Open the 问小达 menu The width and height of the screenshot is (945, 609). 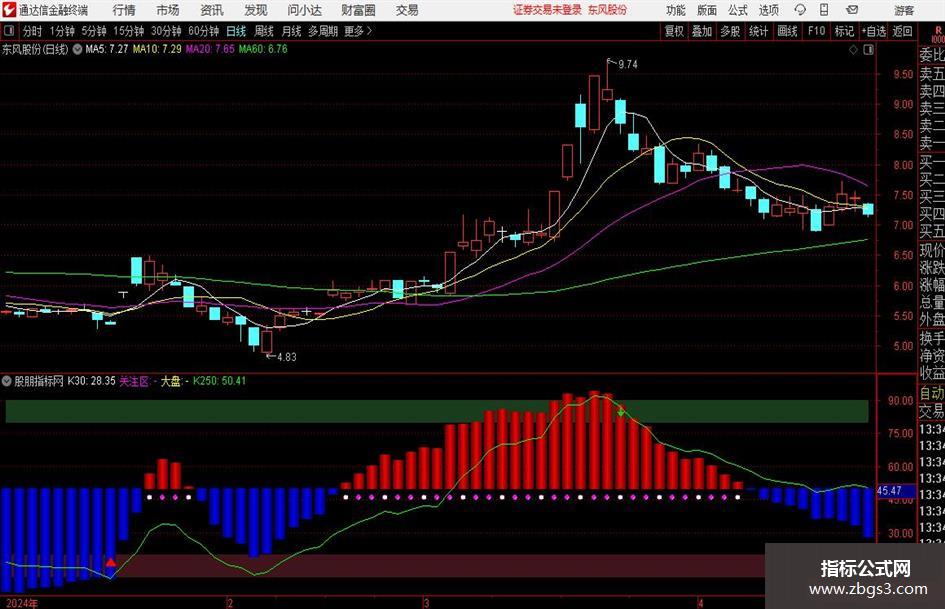(304, 10)
